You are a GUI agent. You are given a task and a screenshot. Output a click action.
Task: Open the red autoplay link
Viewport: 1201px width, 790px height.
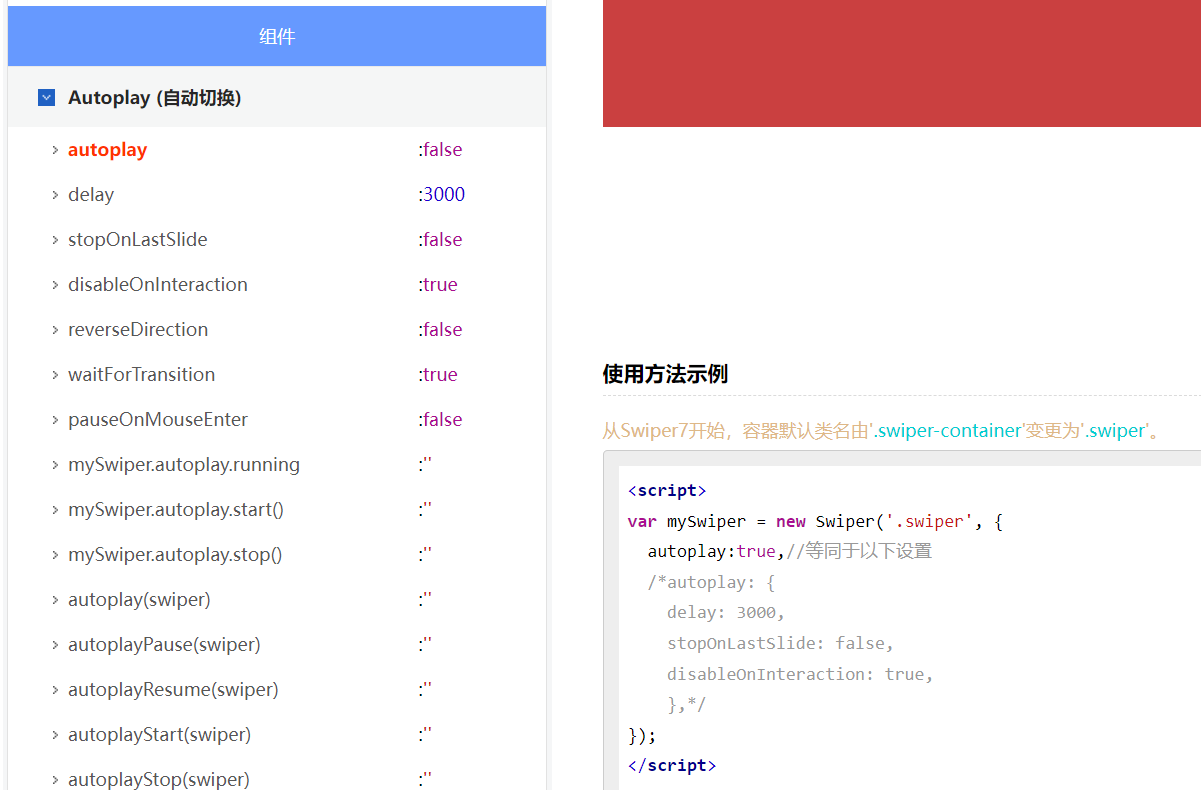pos(107,150)
